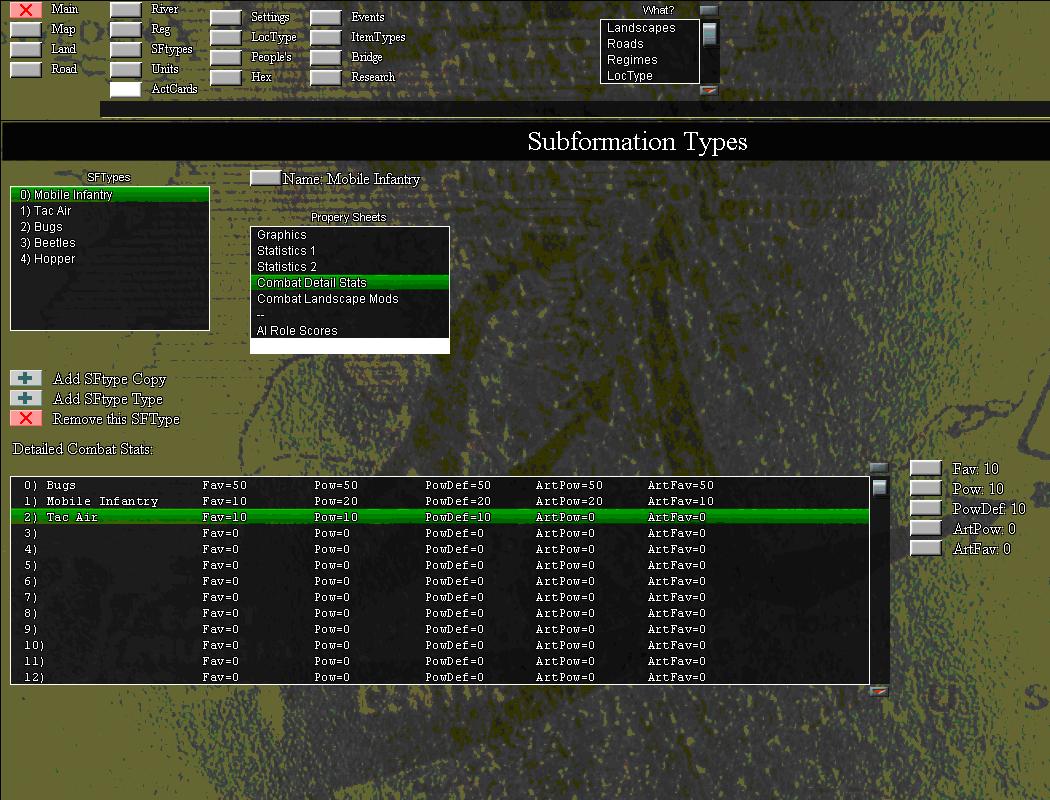Click the PowDef: 10 edit button
This screenshot has height=800, width=1050.
(926, 508)
